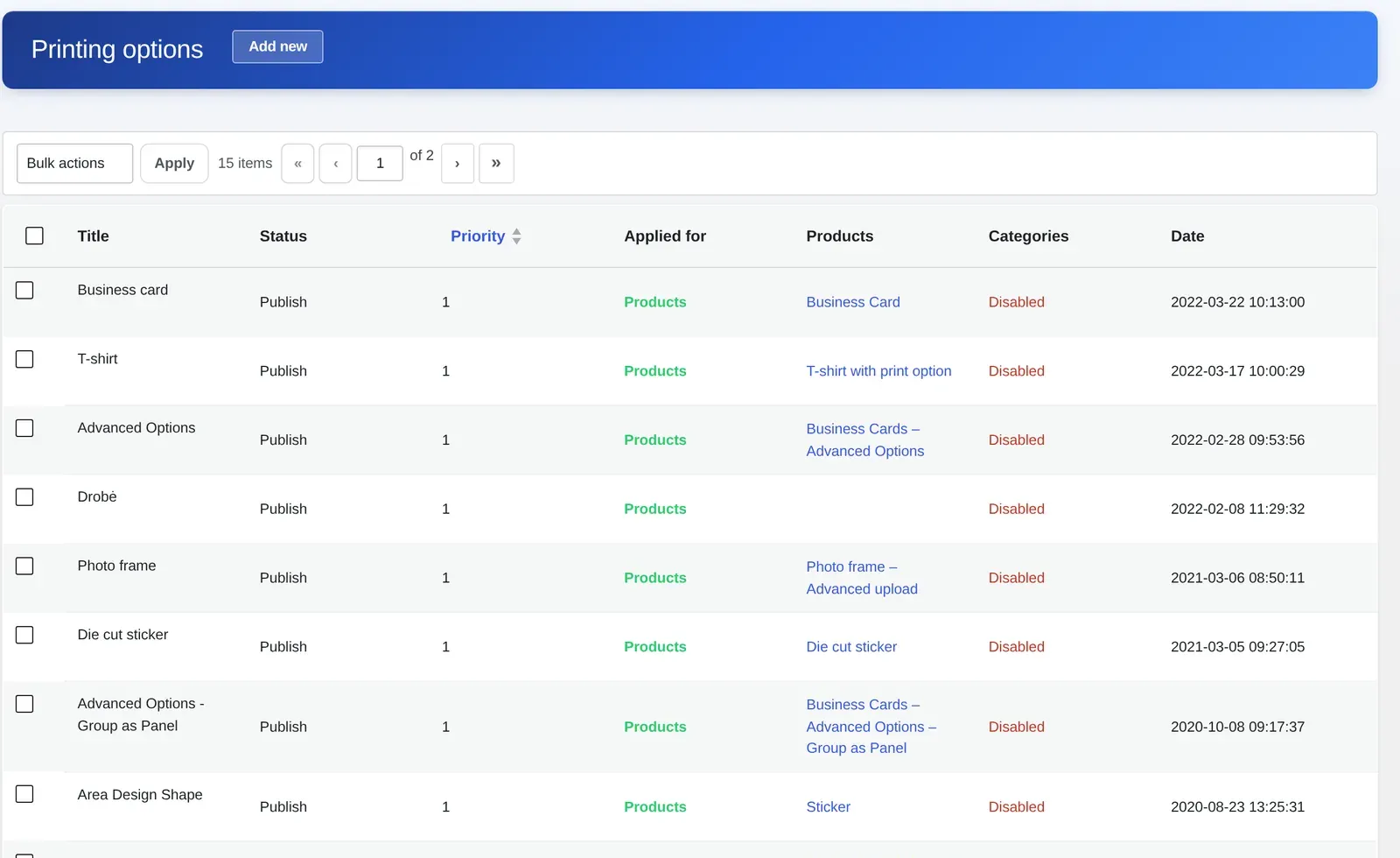Screen dimensions: 1400x858
Task: Toggle select-all checkbox in table header
Action: [34, 236]
